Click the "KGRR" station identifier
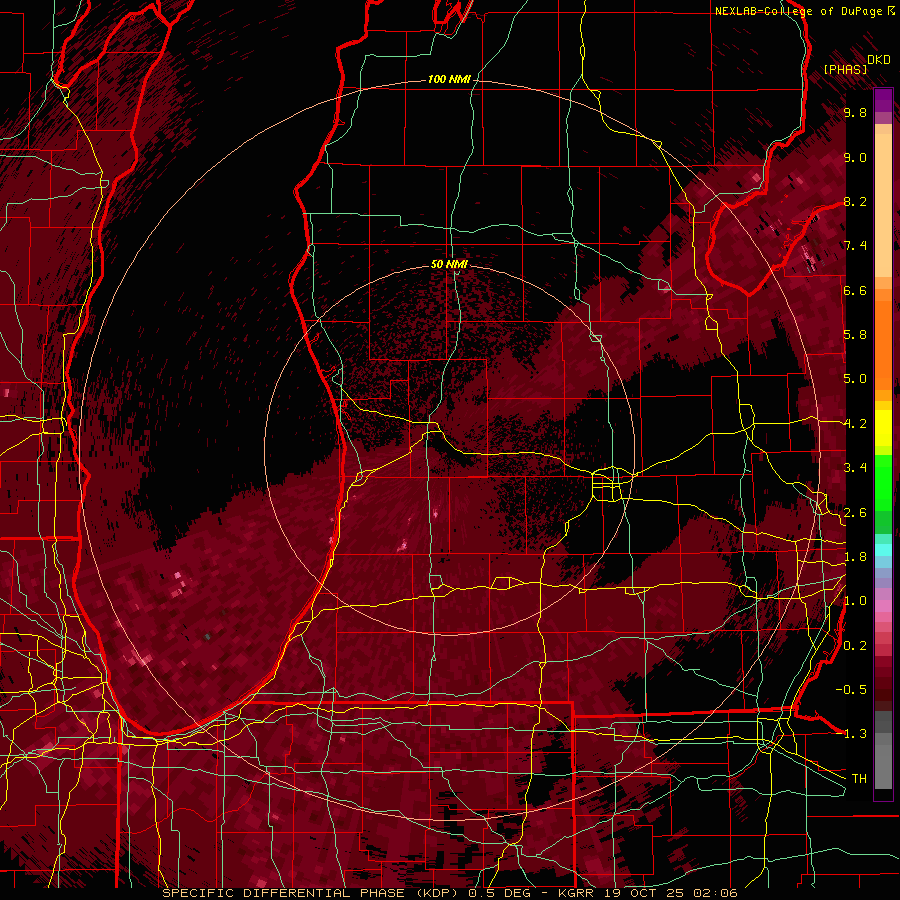This screenshot has width=900, height=900. click(x=576, y=893)
